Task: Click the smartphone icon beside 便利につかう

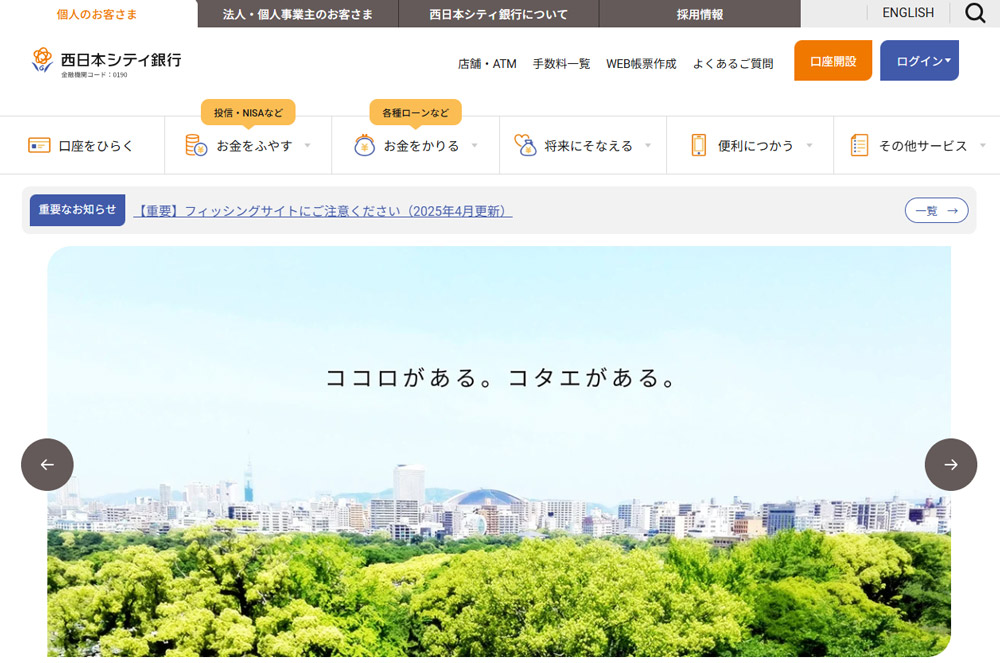Action: [699, 145]
